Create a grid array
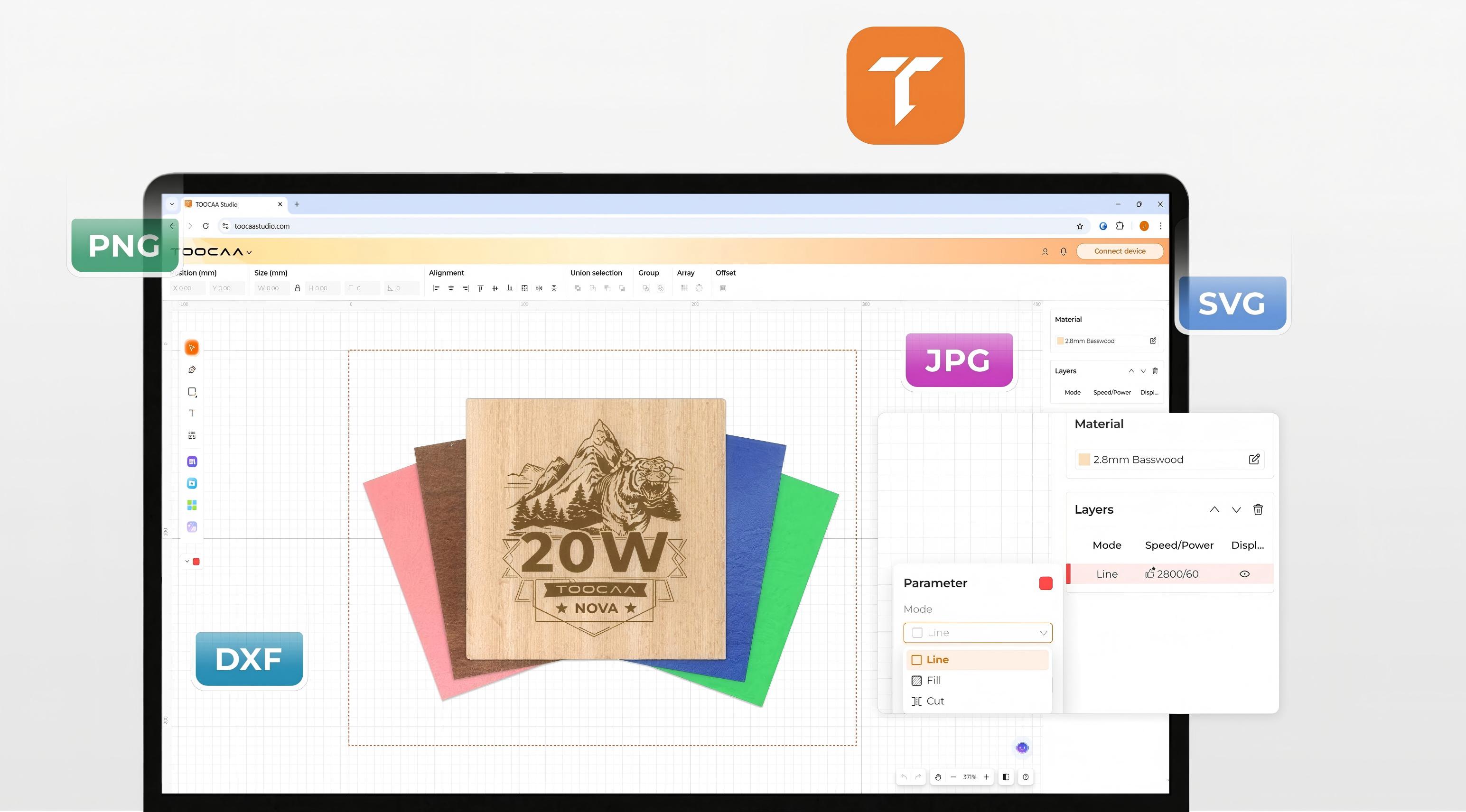 (x=684, y=288)
